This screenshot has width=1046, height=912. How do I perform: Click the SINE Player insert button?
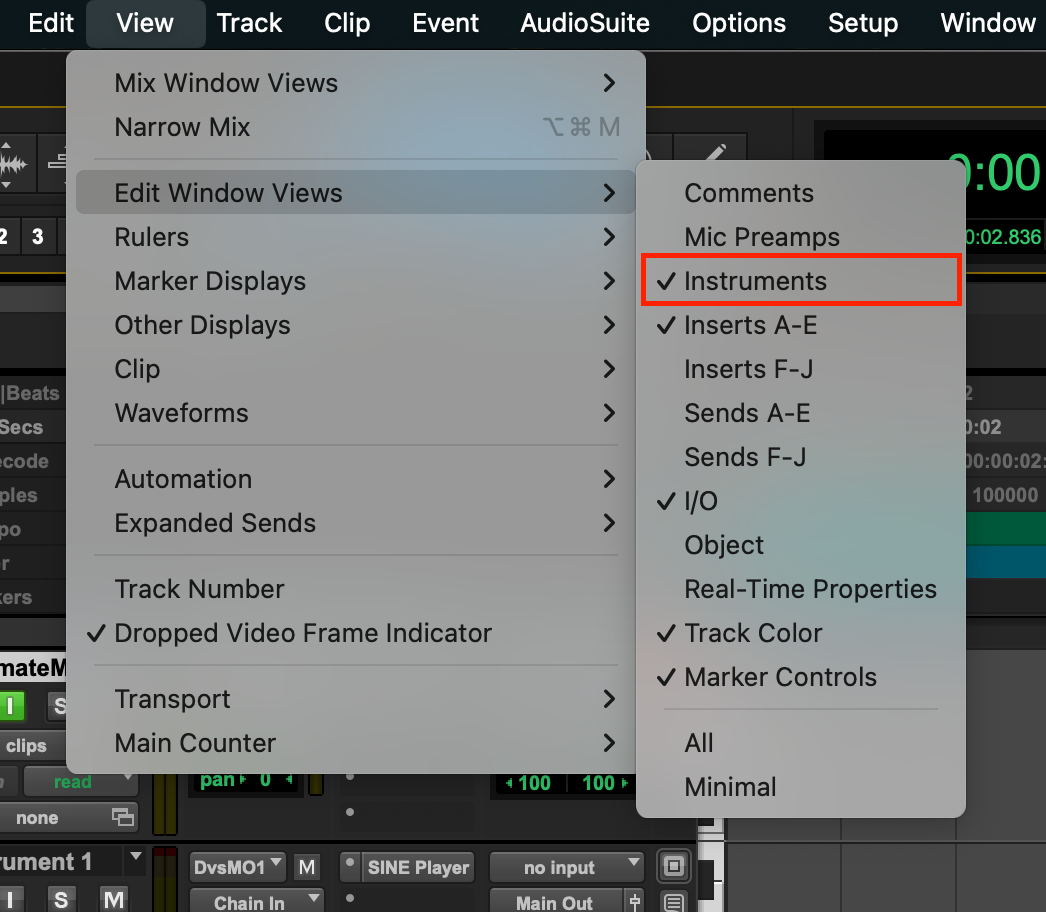[x=418, y=867]
